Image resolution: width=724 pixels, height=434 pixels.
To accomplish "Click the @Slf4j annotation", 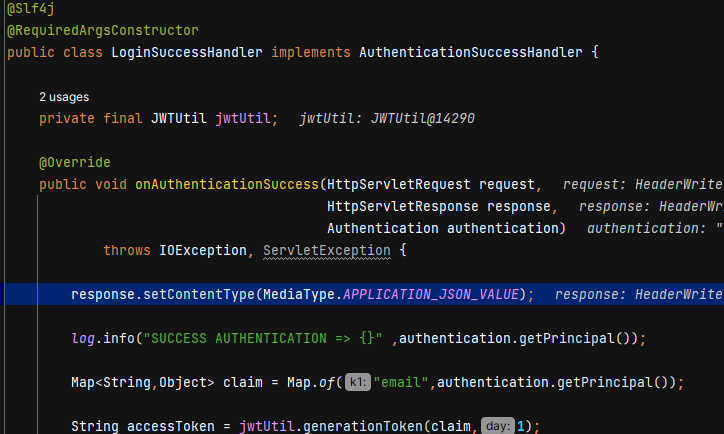I will 31,8.
